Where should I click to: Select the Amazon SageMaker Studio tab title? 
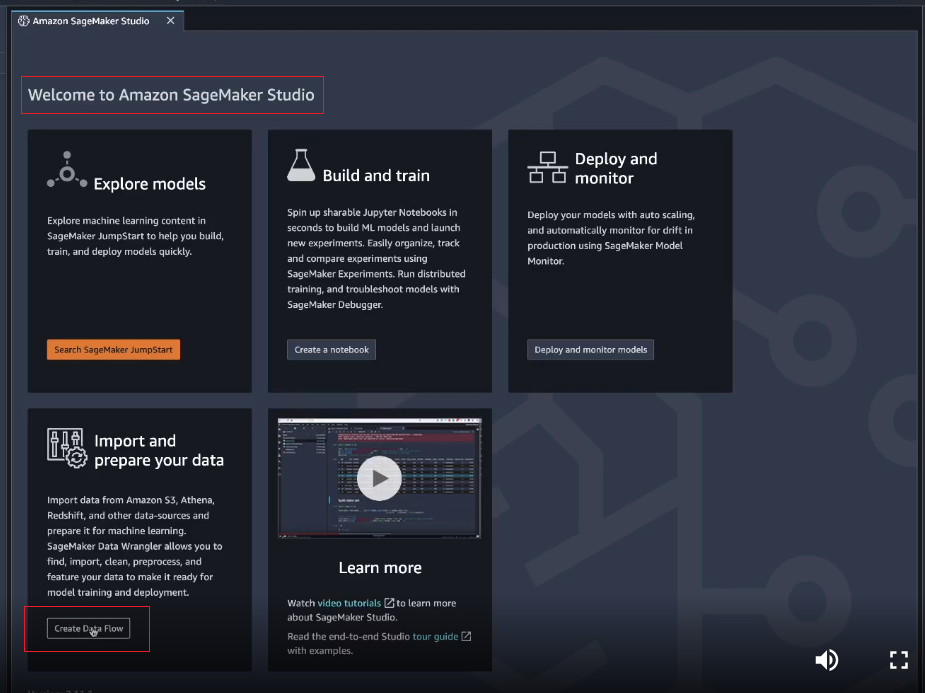pyautogui.click(x=91, y=21)
